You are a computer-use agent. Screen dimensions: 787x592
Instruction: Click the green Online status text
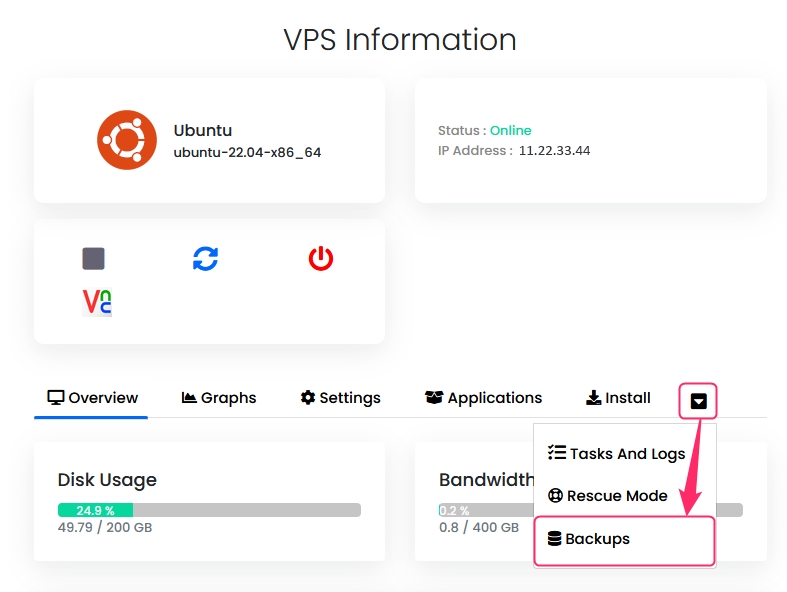tap(510, 131)
